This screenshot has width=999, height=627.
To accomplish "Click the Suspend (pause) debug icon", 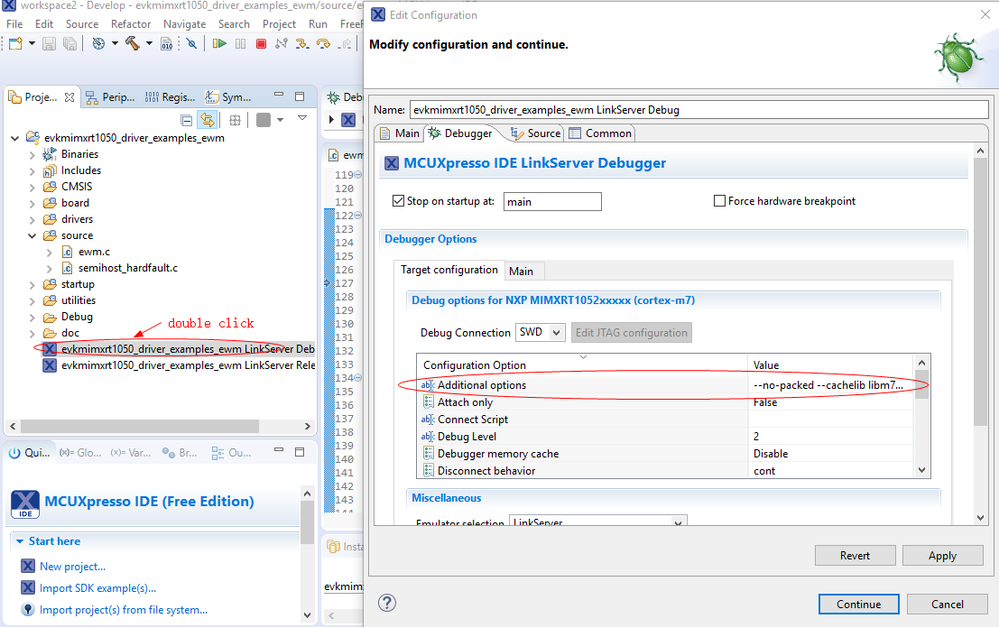I will point(240,43).
